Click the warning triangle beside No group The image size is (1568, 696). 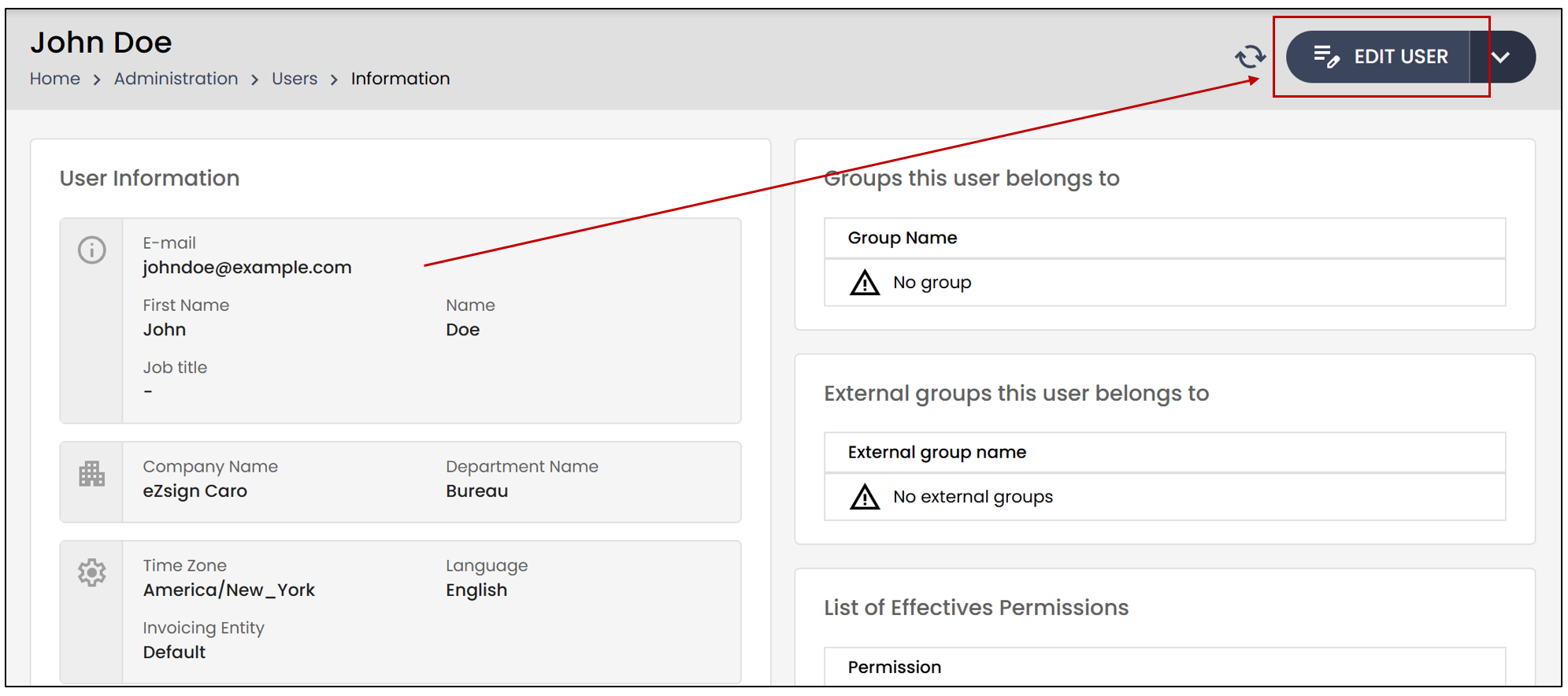pyautogui.click(x=865, y=283)
